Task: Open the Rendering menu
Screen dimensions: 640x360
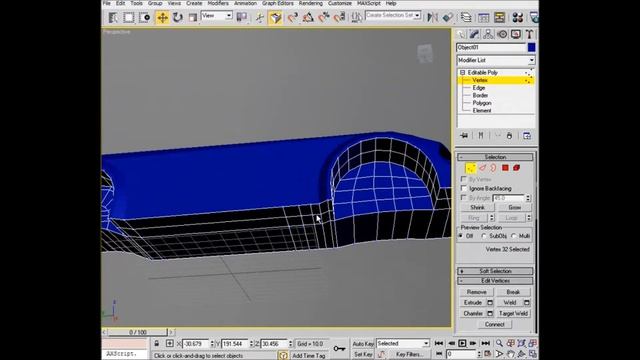Action: 311,3
